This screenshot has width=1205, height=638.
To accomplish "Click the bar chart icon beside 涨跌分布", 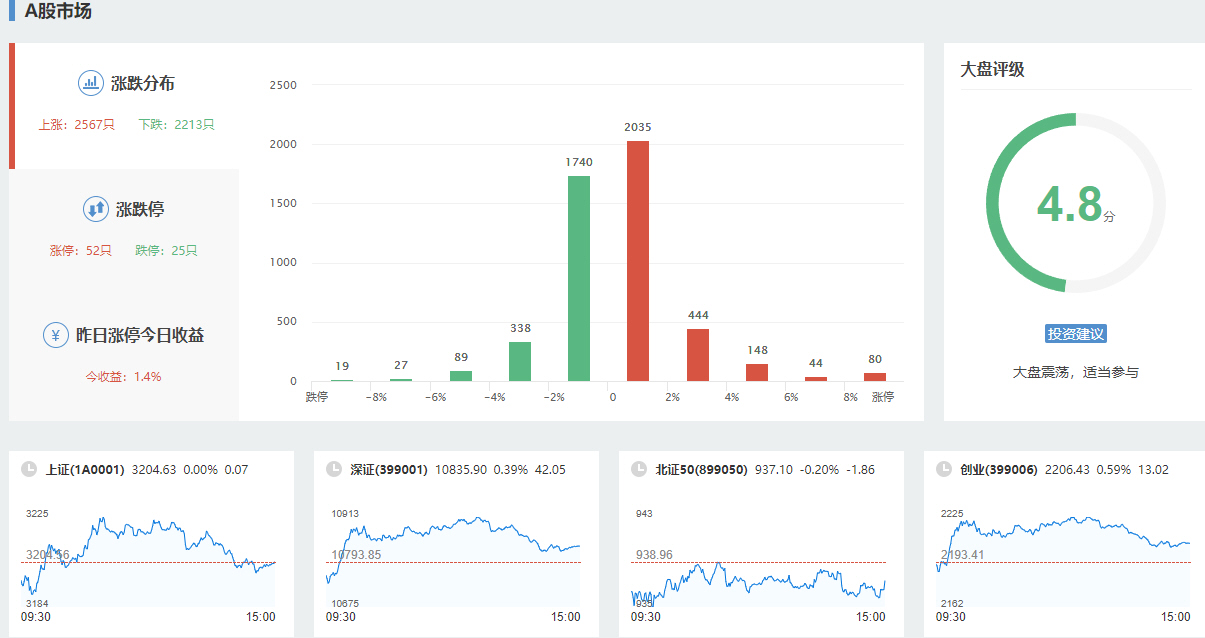I will [91, 83].
